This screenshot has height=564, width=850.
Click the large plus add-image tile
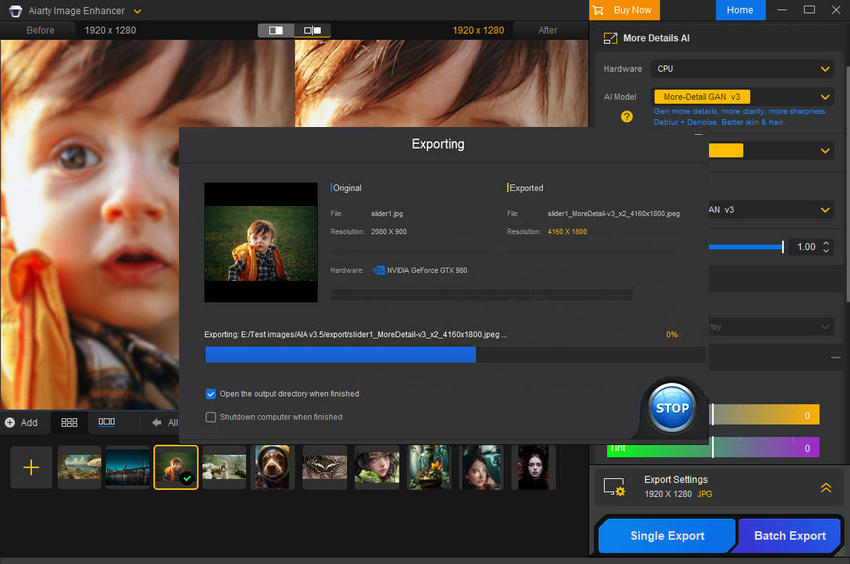pos(31,467)
